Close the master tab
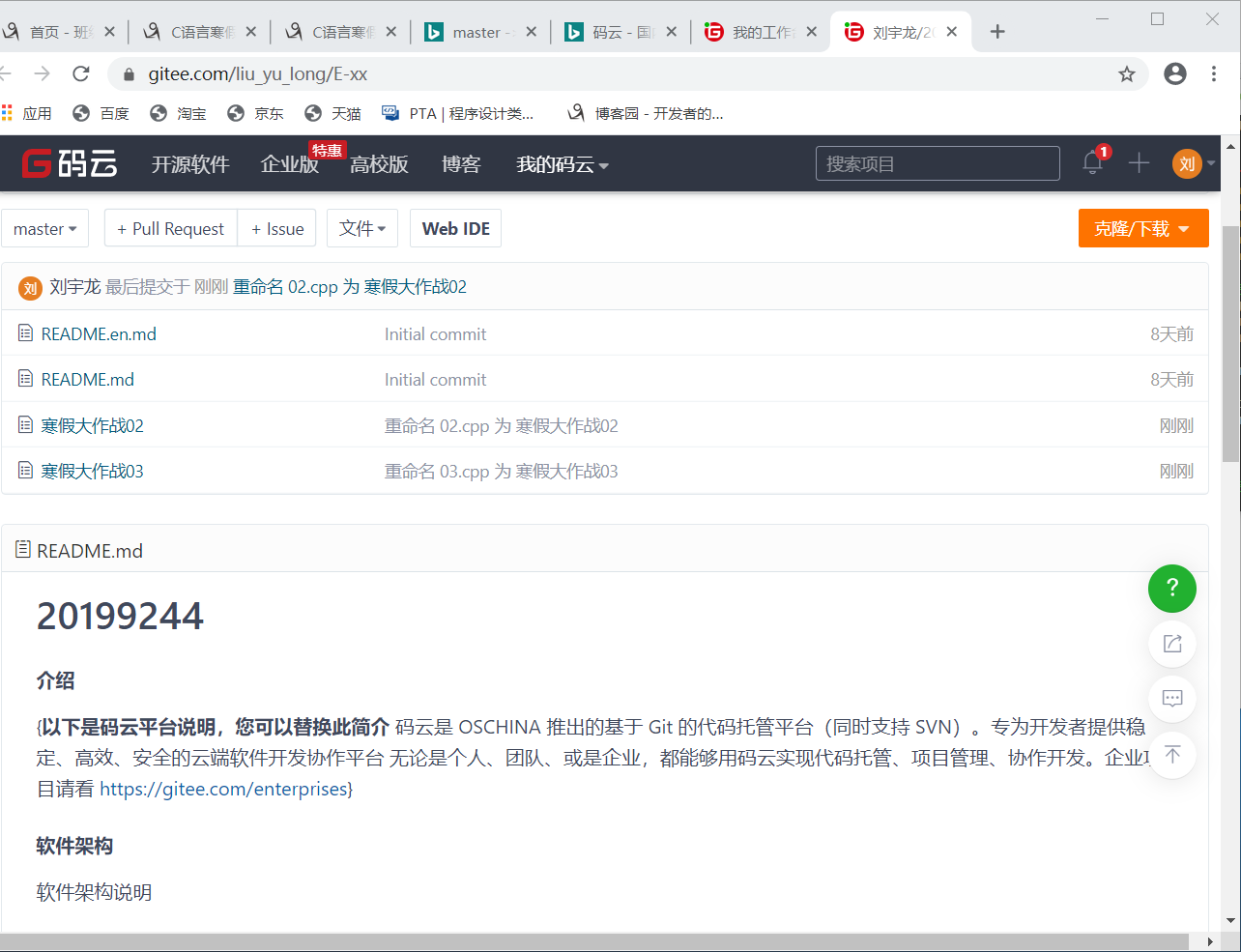 tap(531, 32)
